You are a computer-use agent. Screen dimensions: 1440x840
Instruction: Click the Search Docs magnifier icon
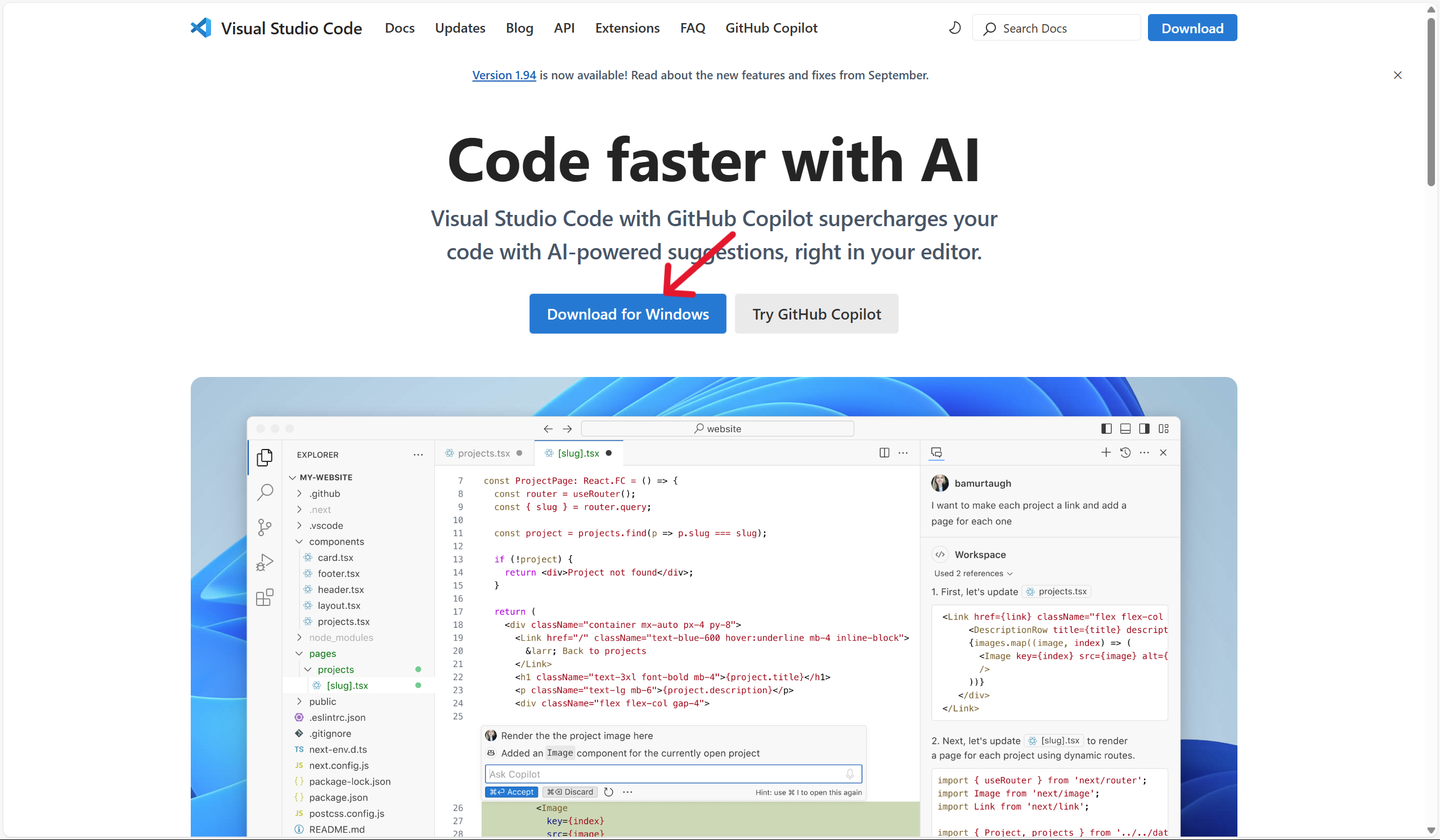tap(990, 29)
